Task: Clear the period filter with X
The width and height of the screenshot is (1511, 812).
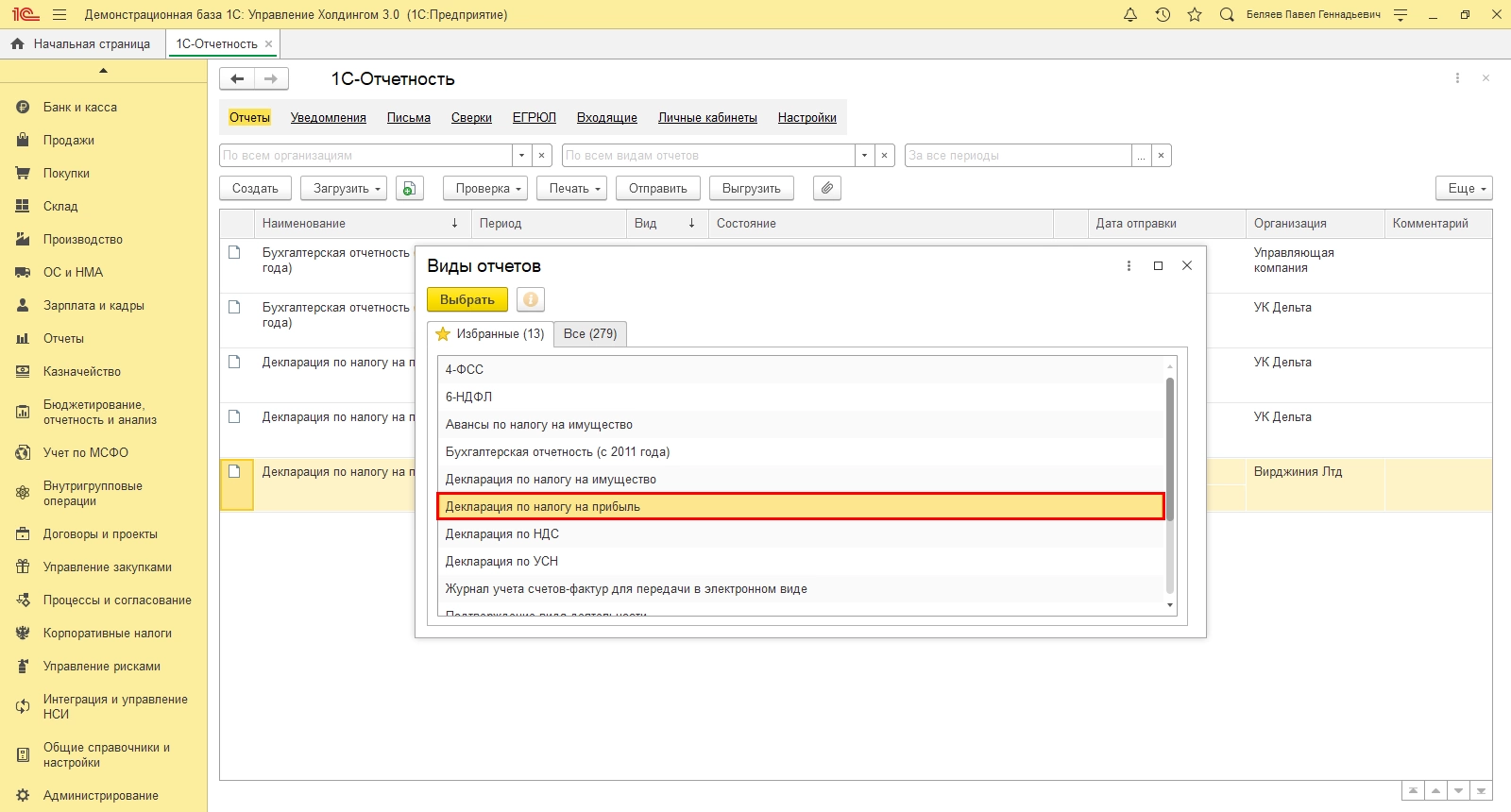Action: point(1161,155)
